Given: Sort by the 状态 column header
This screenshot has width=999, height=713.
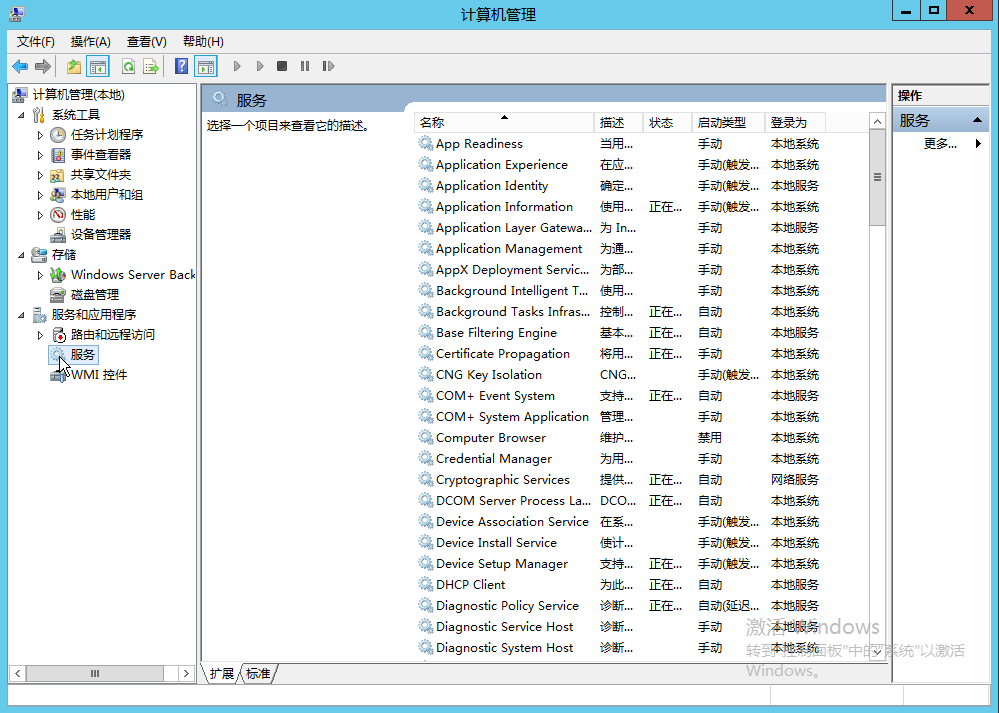Looking at the screenshot, I should click(667, 122).
